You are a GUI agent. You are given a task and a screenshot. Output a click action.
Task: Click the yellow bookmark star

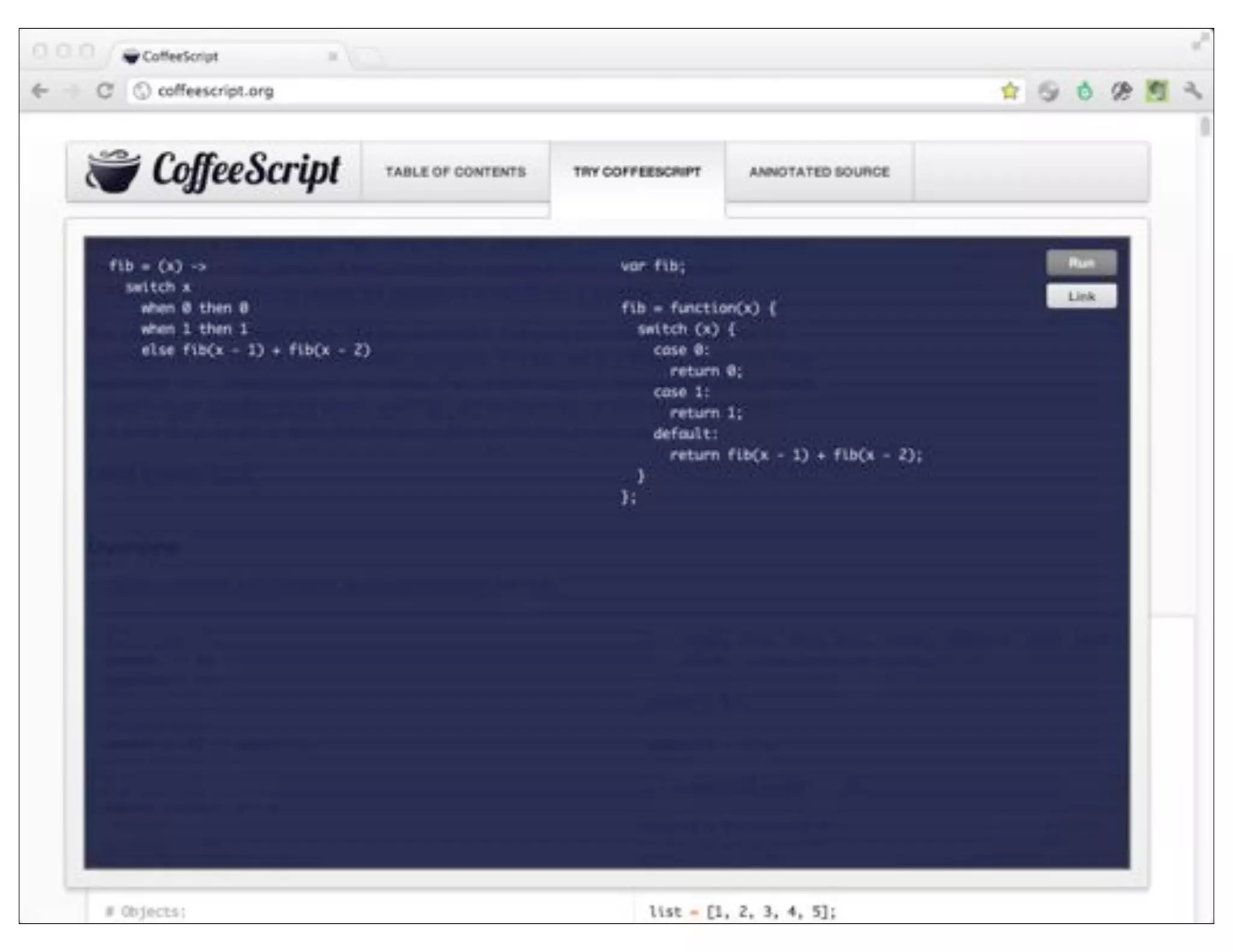point(1010,91)
